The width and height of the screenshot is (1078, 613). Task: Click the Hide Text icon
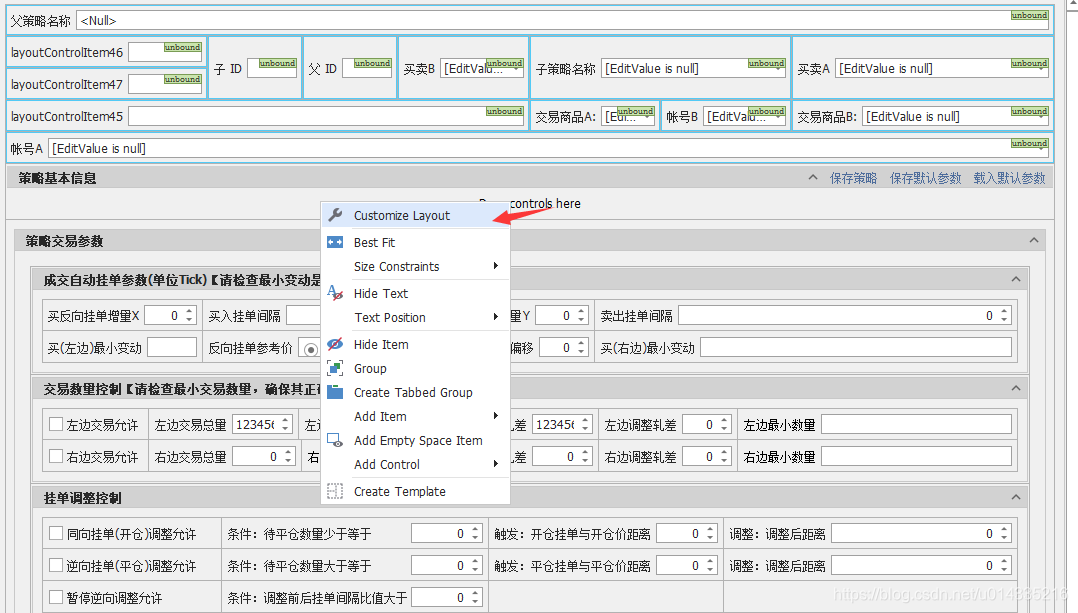coord(335,293)
